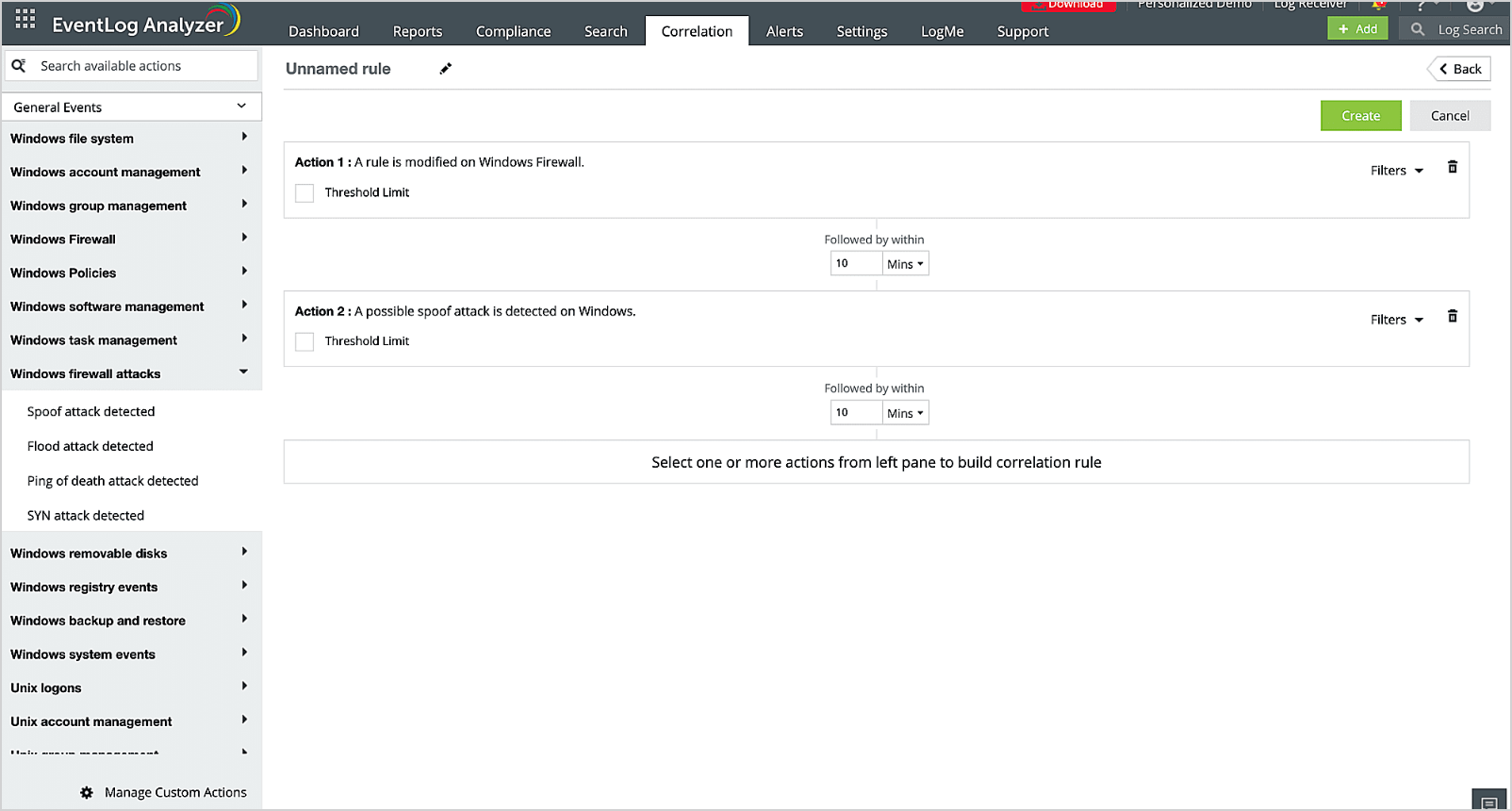The image size is (1512, 811).
Task: Click the time value field under Action 1
Action: (855, 264)
